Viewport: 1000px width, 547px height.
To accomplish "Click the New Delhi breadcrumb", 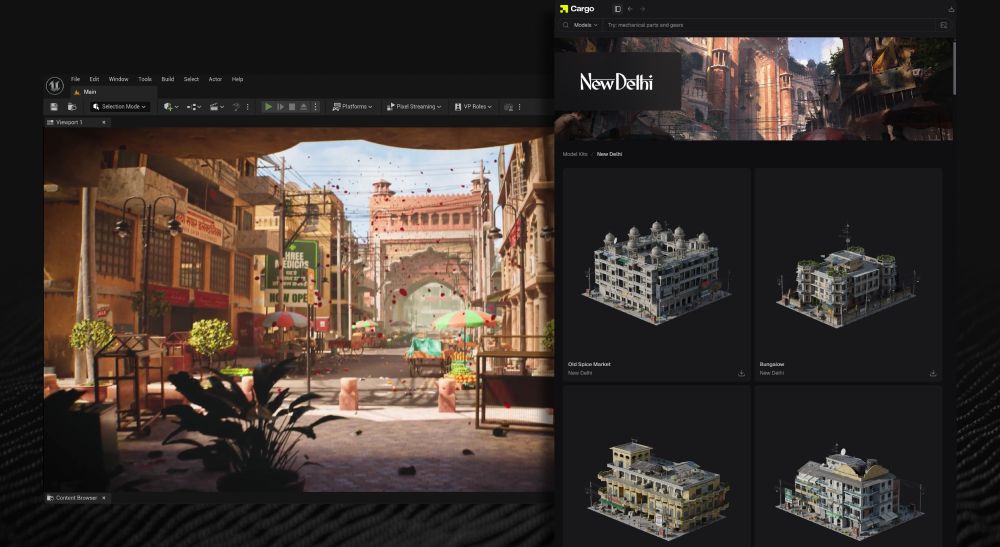I will 609,154.
